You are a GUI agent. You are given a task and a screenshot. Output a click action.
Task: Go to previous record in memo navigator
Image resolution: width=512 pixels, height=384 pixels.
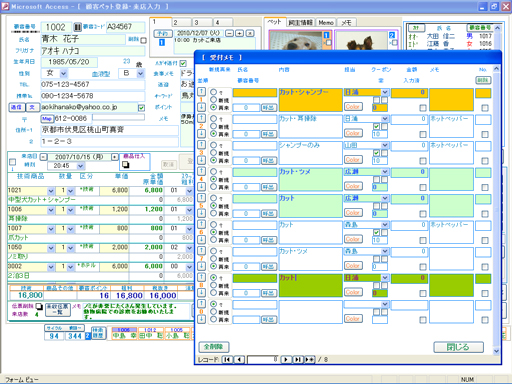click(x=239, y=359)
